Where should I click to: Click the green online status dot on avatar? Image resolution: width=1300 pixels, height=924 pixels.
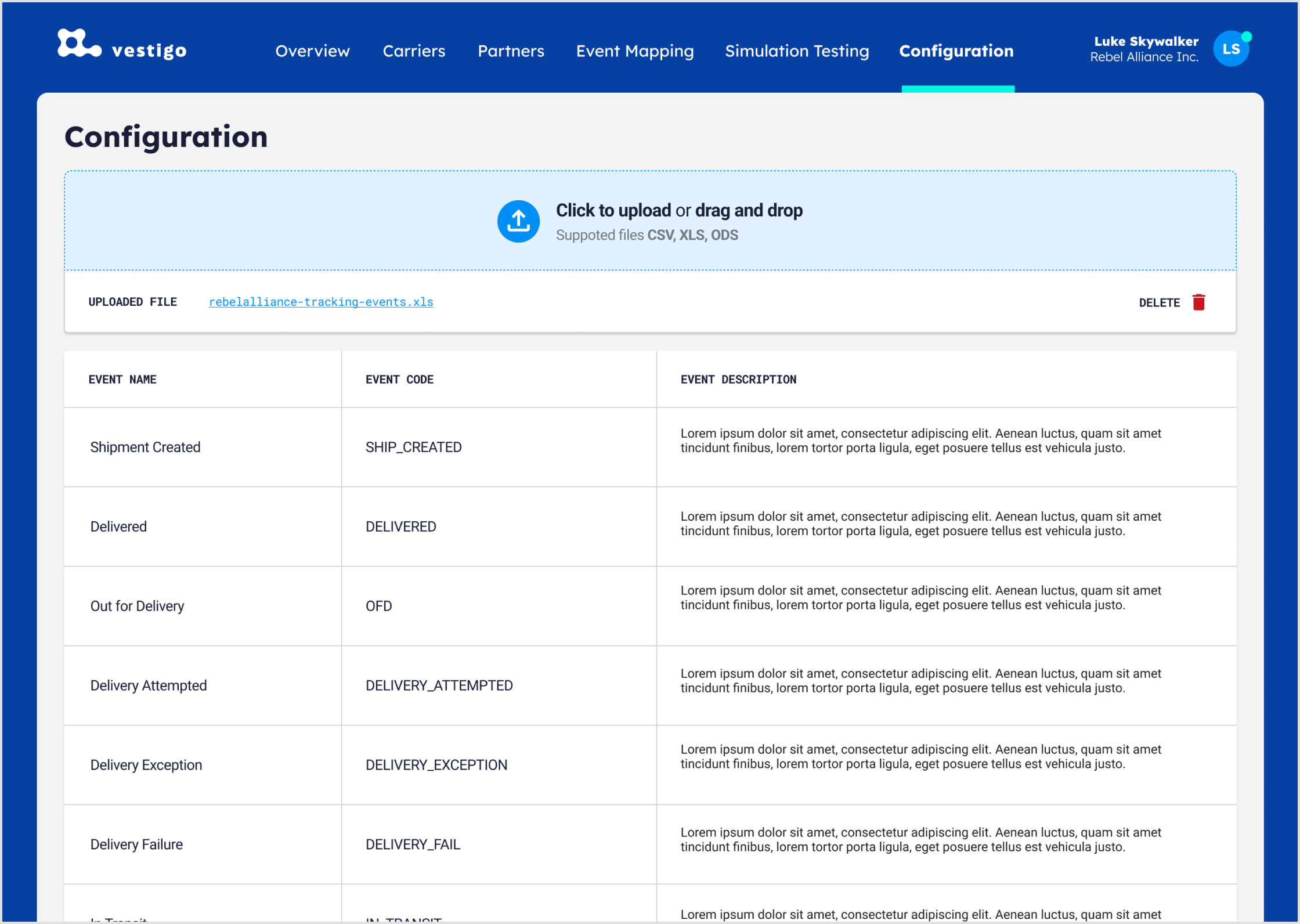point(1246,35)
